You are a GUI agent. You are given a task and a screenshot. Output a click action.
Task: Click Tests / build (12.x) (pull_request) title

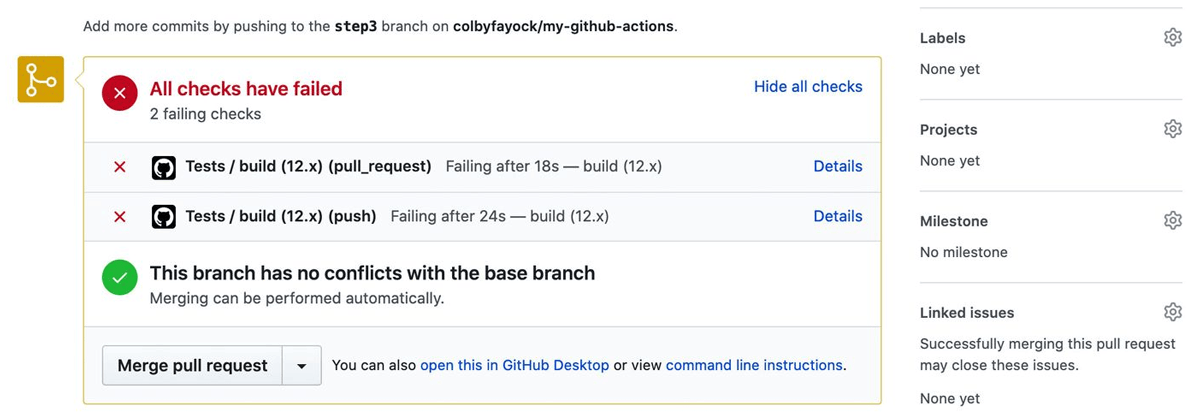click(x=308, y=167)
